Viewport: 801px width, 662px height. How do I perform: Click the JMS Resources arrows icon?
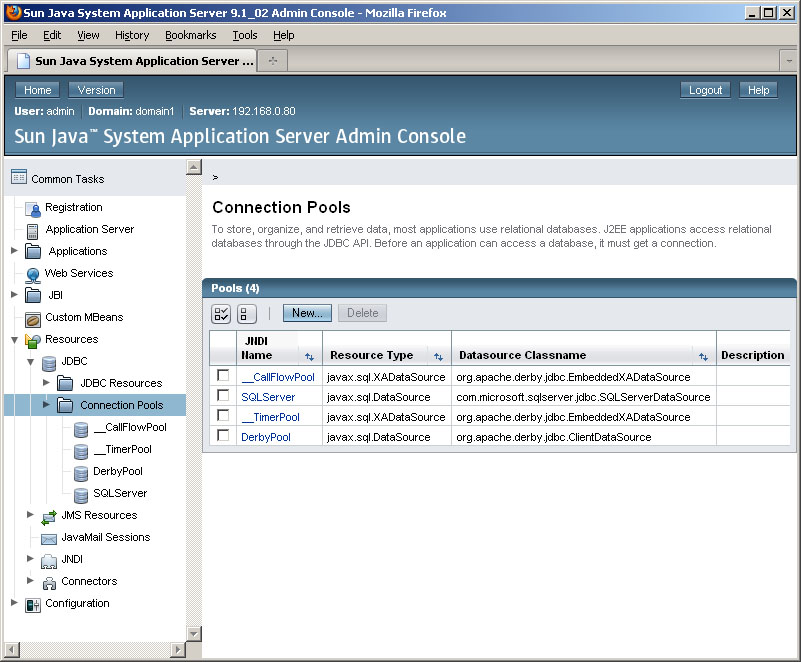49,517
